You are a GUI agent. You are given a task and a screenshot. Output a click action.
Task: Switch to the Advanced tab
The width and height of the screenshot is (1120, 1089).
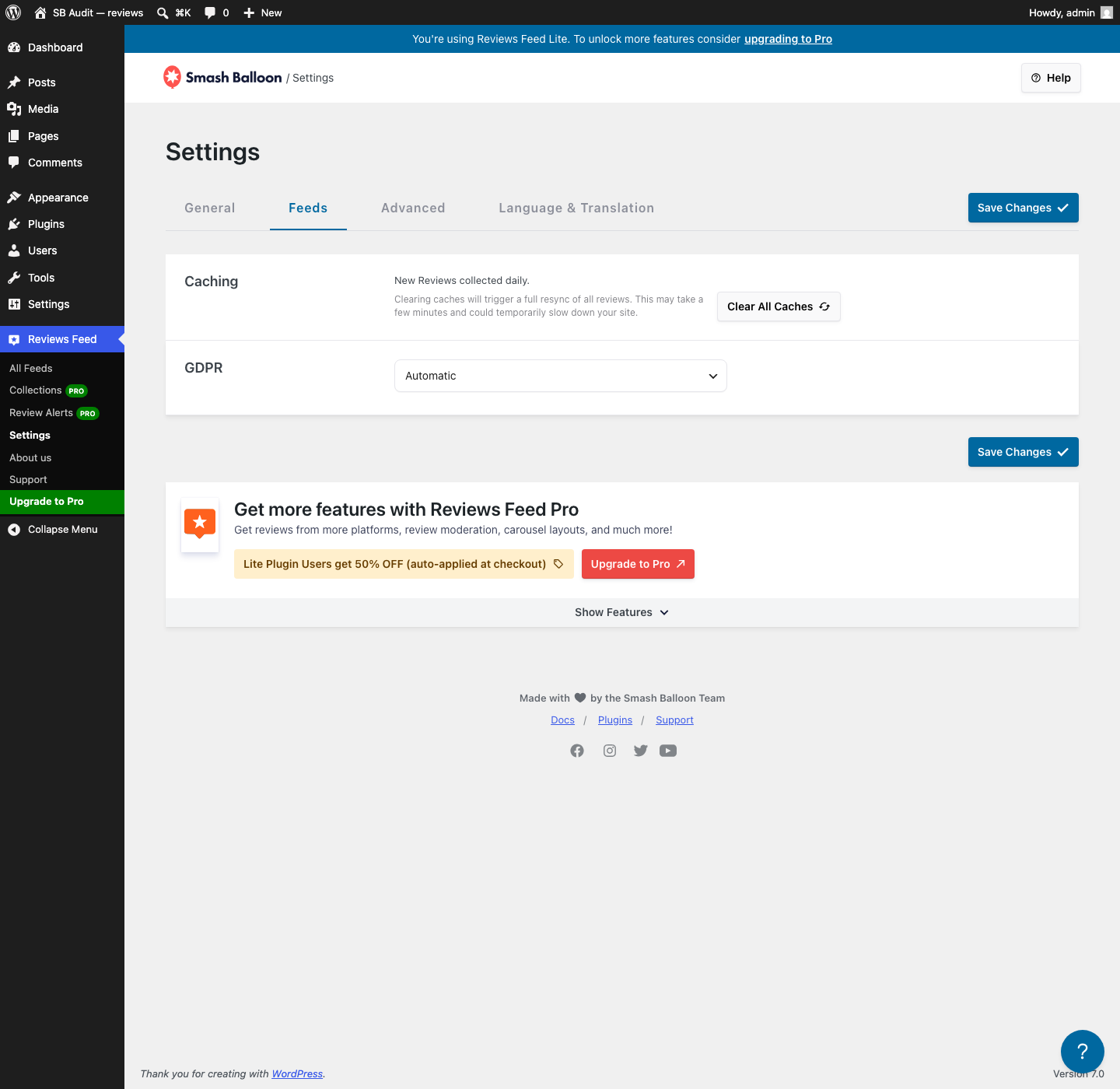point(413,208)
